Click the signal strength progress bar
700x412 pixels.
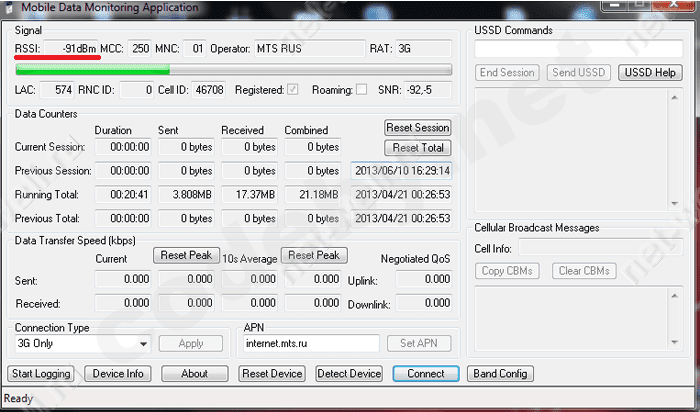tap(233, 69)
